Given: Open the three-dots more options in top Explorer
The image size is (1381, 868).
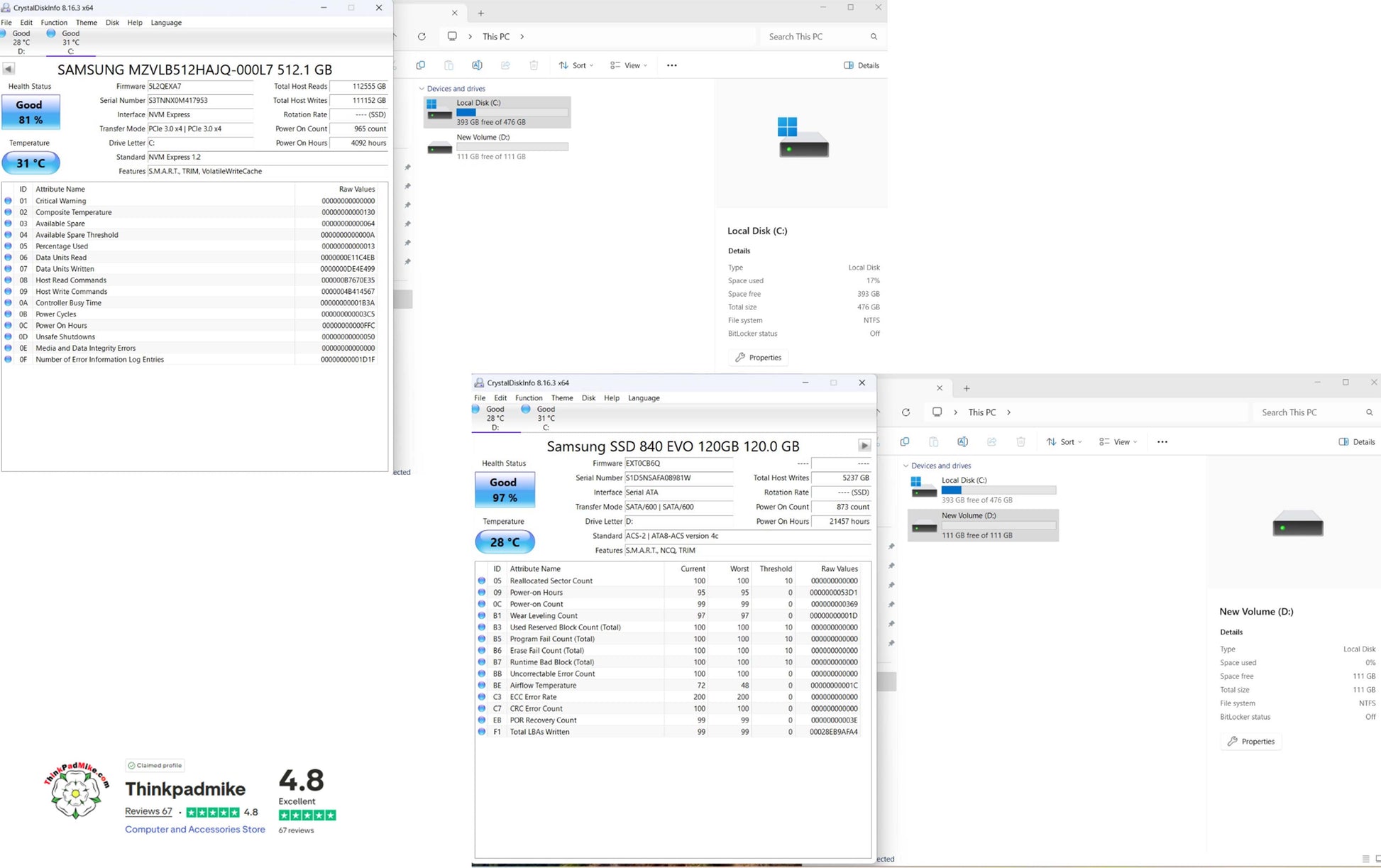Looking at the screenshot, I should 671,65.
